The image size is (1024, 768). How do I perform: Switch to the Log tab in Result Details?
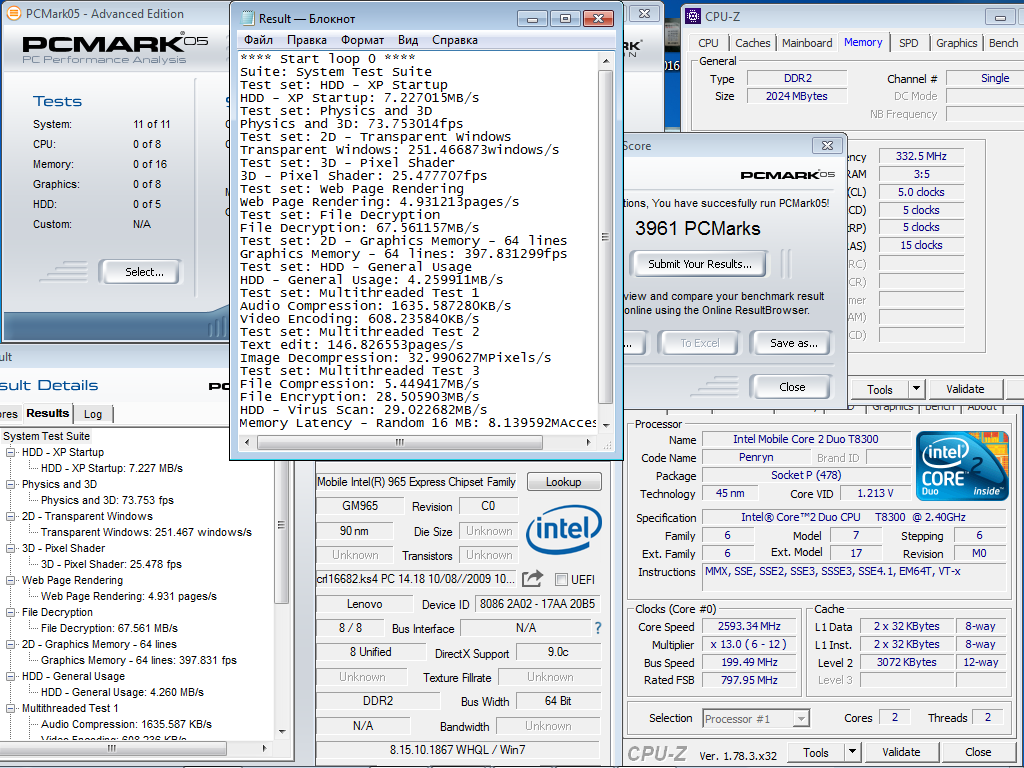[x=93, y=414]
